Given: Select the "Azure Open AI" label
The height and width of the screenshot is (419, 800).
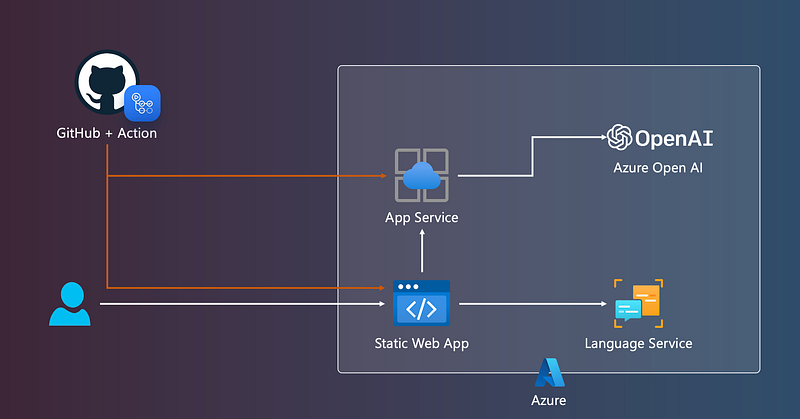Looking at the screenshot, I should (x=658, y=168).
